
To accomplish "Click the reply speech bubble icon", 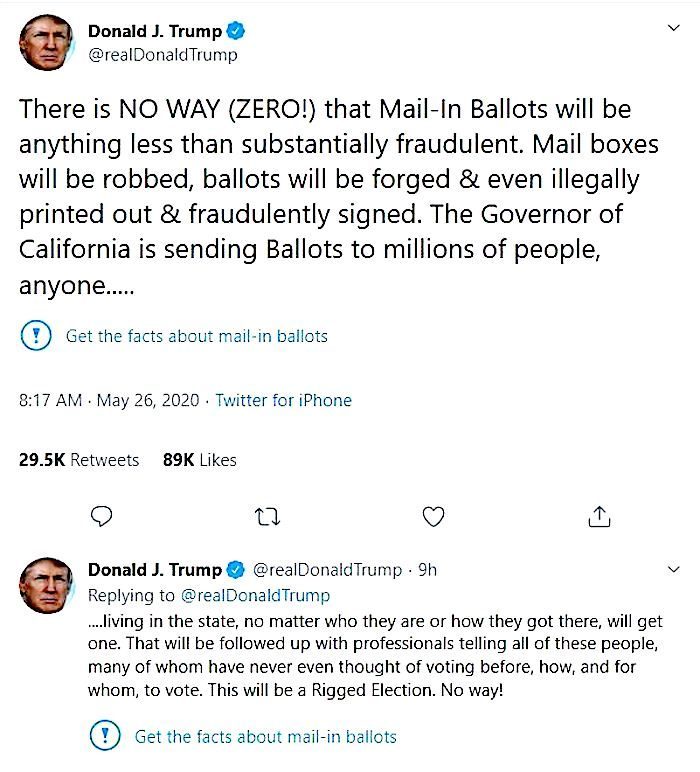I will tap(102, 516).
